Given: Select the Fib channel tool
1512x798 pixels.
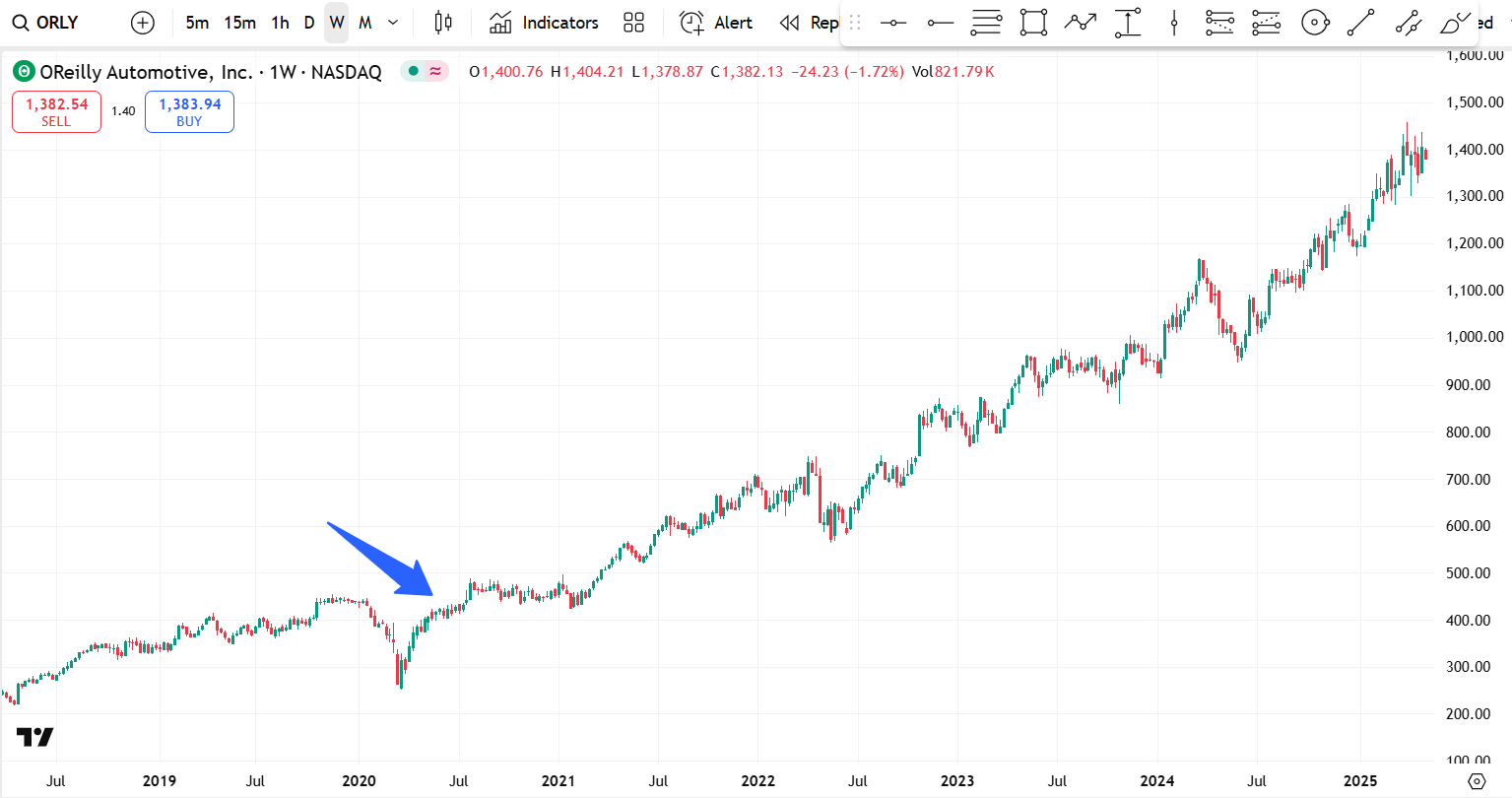Looking at the screenshot, I should pos(1267,22).
